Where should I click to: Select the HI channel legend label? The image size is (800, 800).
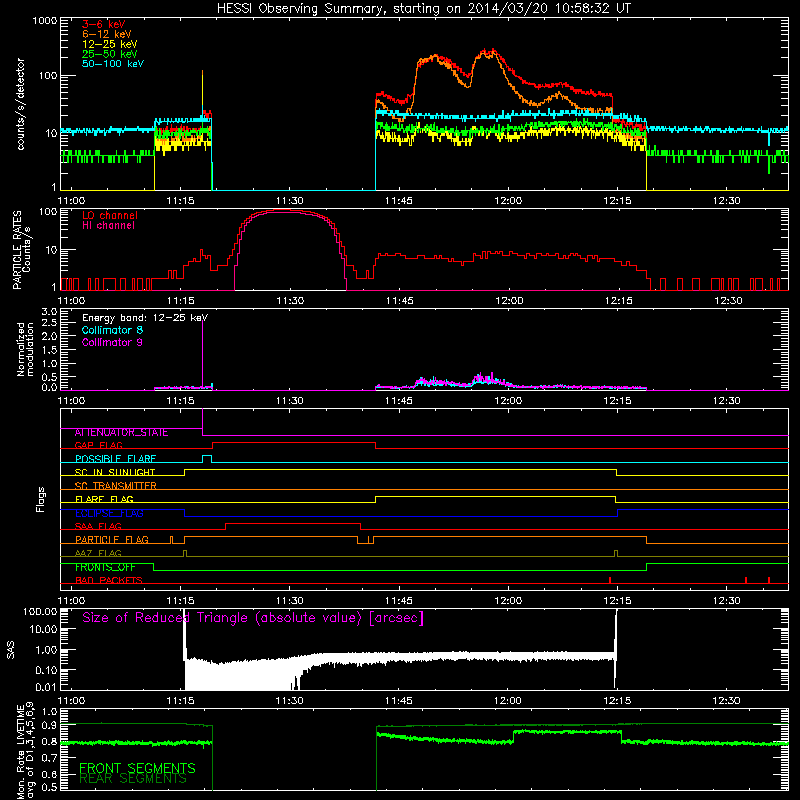(108, 226)
